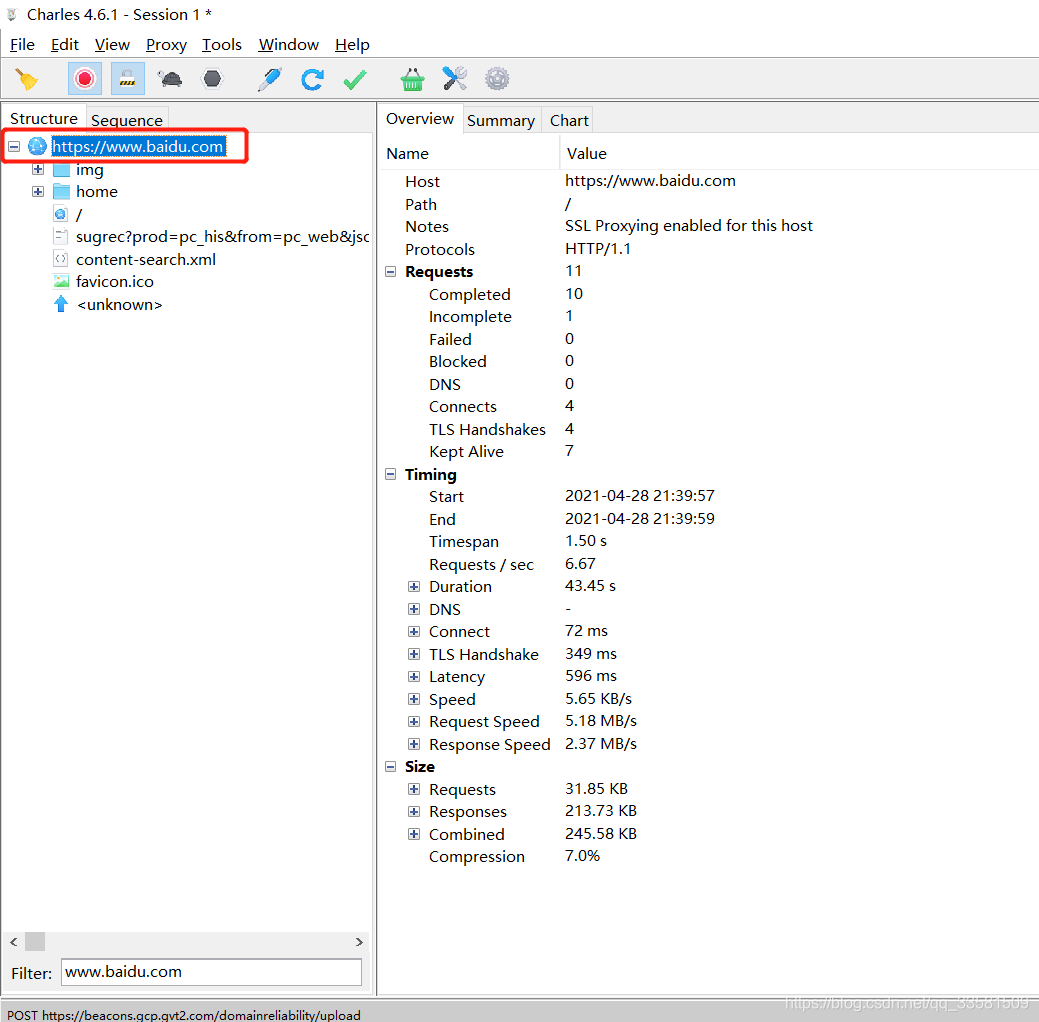The height and width of the screenshot is (1022, 1039).
Task: Select the sugrec?prod=pc_his request row
Action: click(223, 237)
